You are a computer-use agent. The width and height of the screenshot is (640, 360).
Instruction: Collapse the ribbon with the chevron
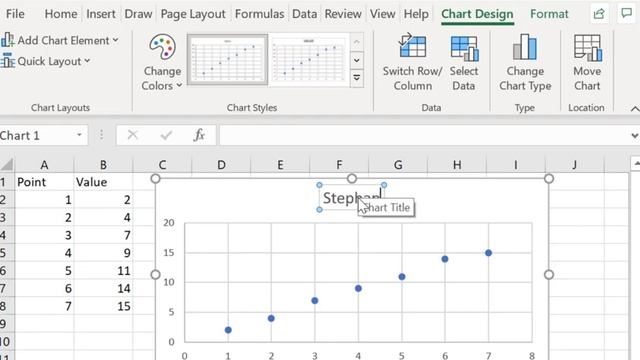(634, 109)
